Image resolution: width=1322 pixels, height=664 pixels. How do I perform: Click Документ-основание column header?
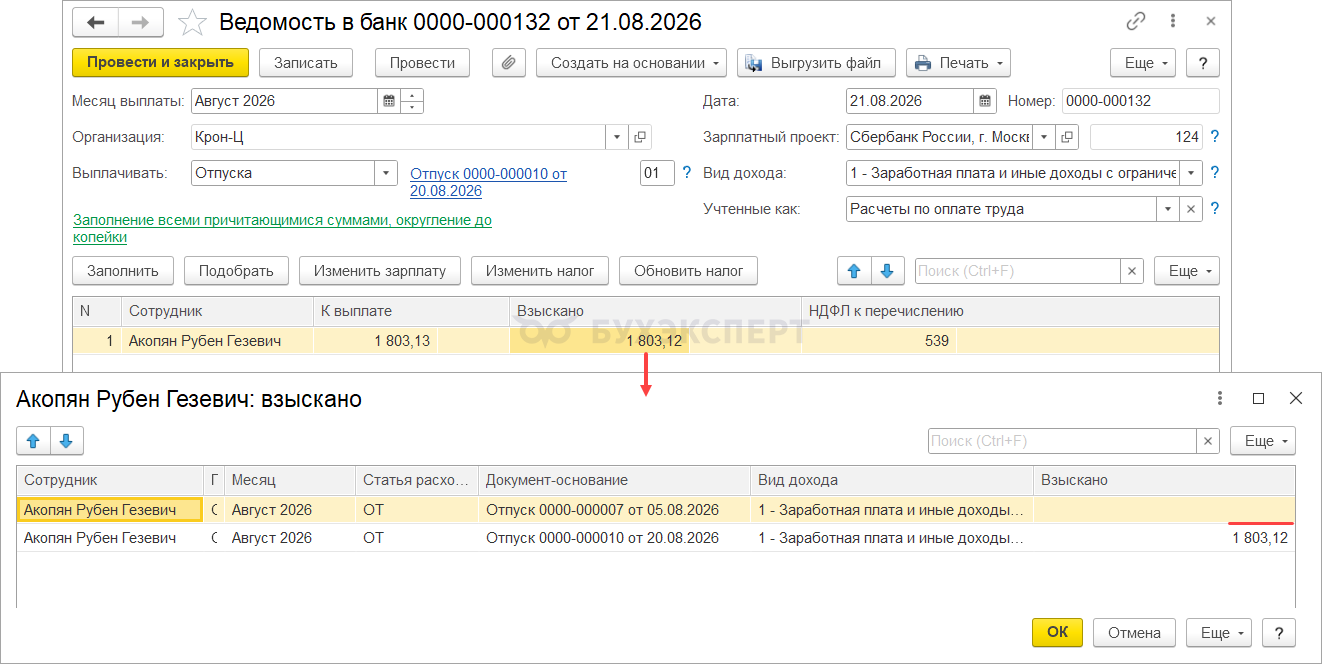[614, 480]
